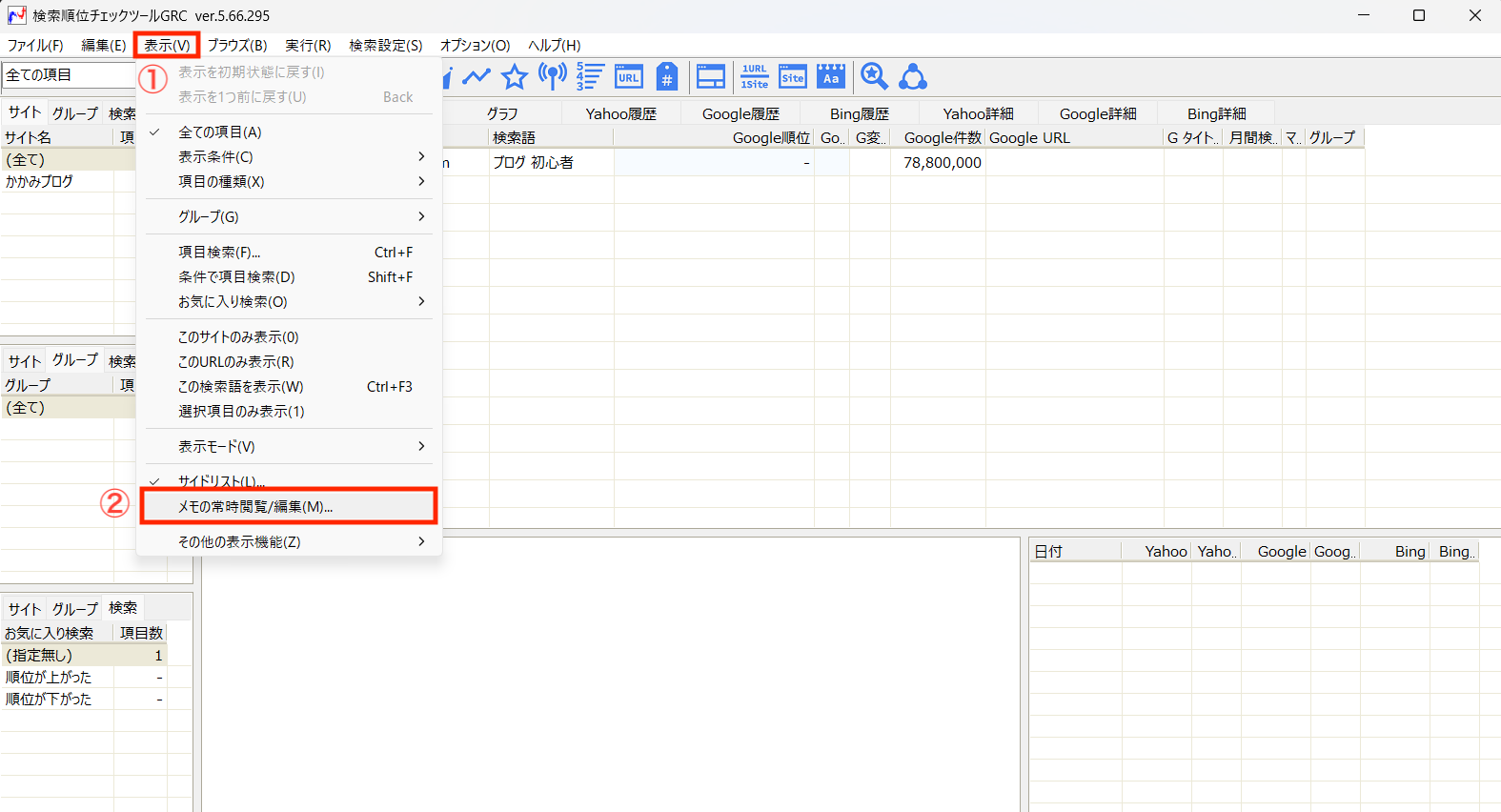The width and height of the screenshot is (1501, 812).
Task: Click the 78,800,000 Google count cell
Action: pyautogui.click(x=938, y=162)
